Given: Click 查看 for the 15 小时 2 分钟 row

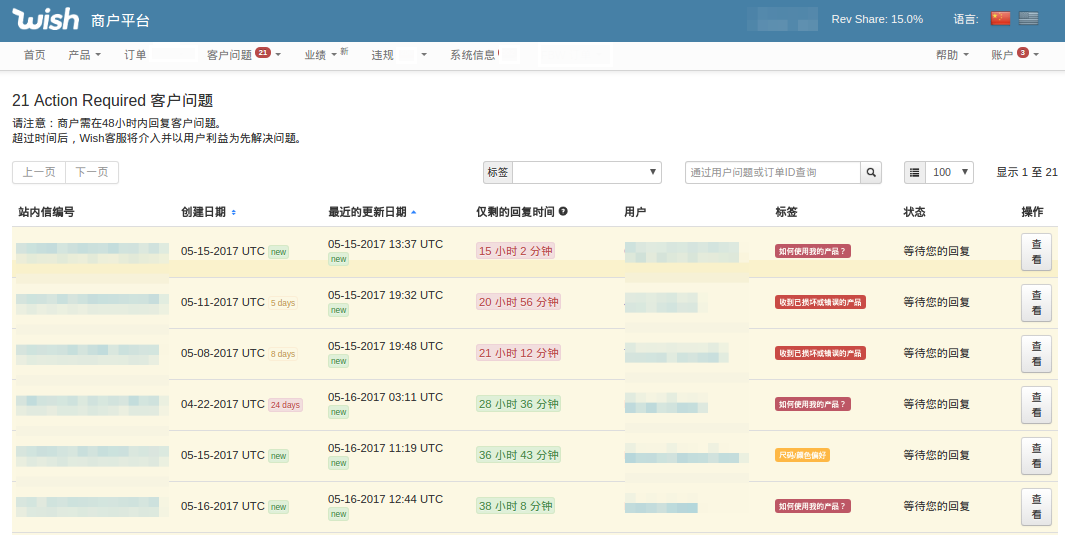Looking at the screenshot, I should (1035, 252).
